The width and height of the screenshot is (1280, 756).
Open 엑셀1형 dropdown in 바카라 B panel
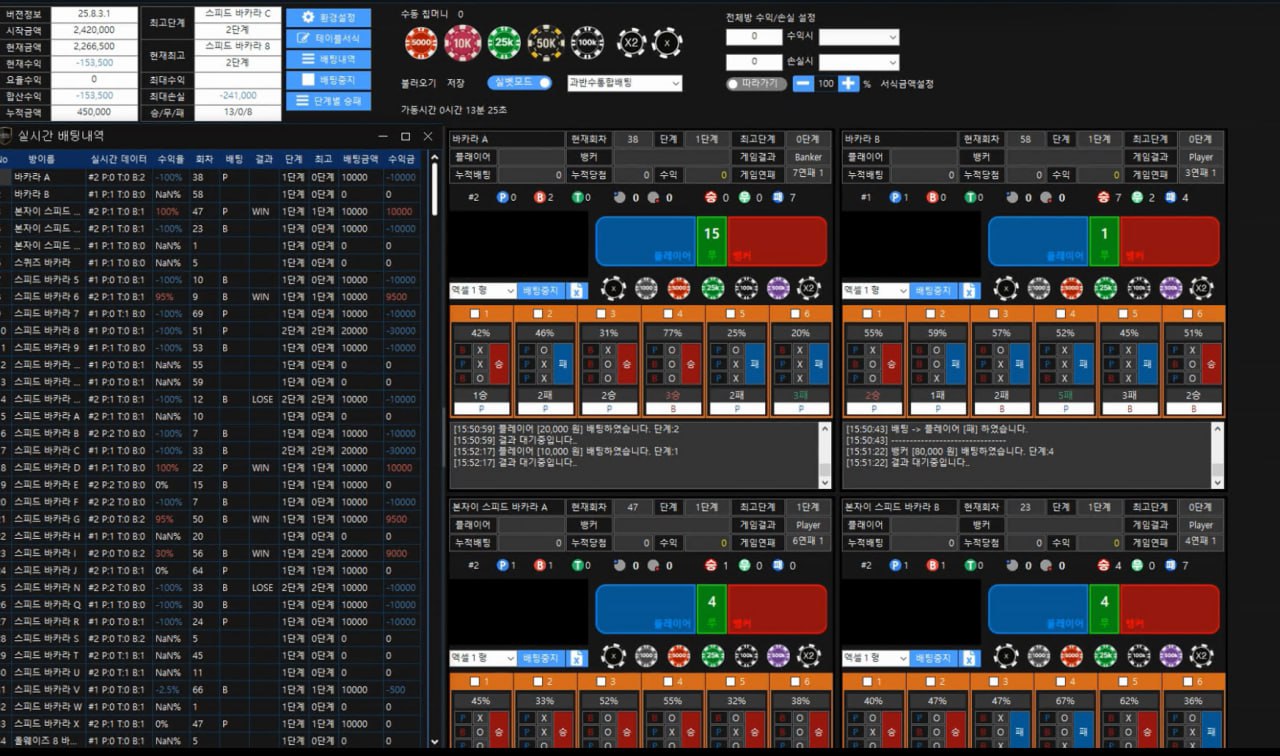pyautogui.click(x=875, y=291)
